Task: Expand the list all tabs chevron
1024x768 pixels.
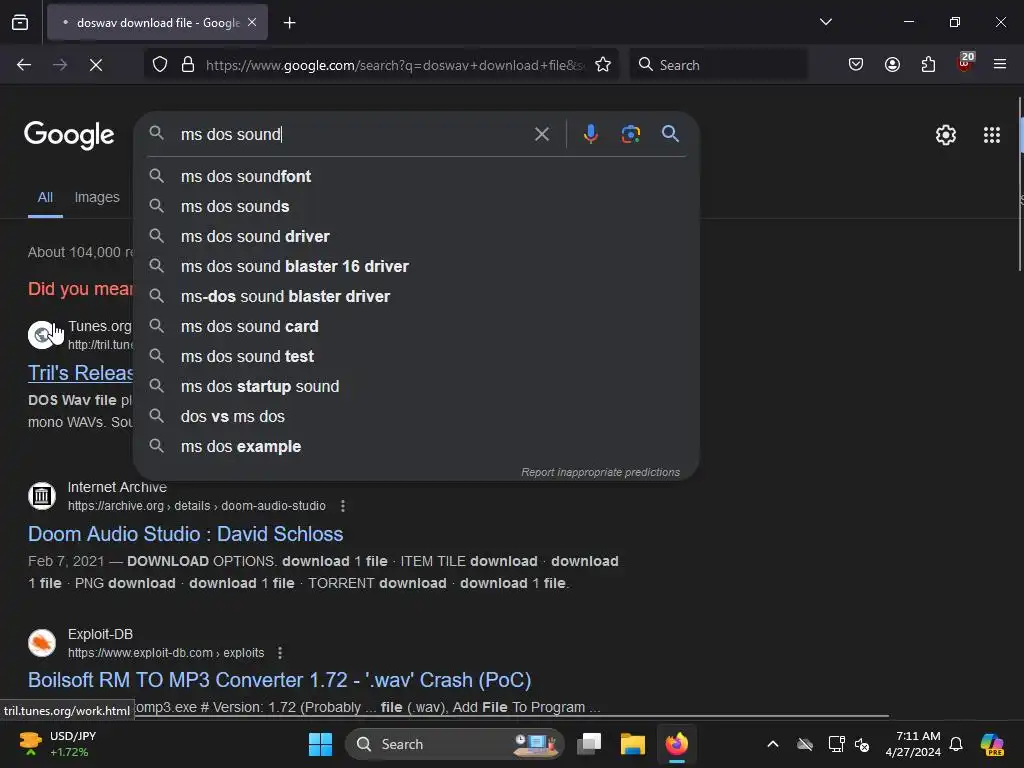Action: (x=825, y=22)
